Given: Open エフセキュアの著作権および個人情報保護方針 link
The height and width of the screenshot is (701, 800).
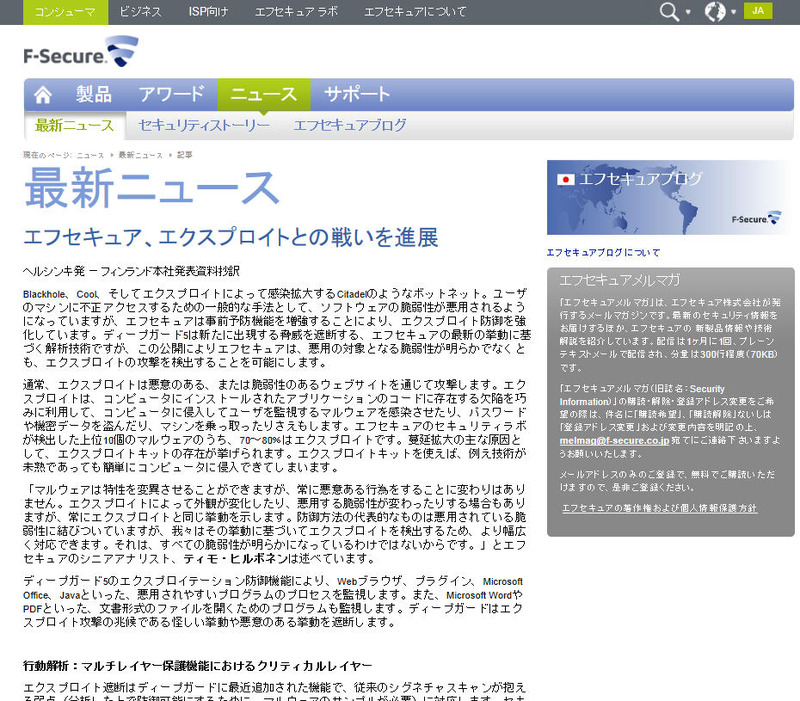Looking at the screenshot, I should pos(659,508).
